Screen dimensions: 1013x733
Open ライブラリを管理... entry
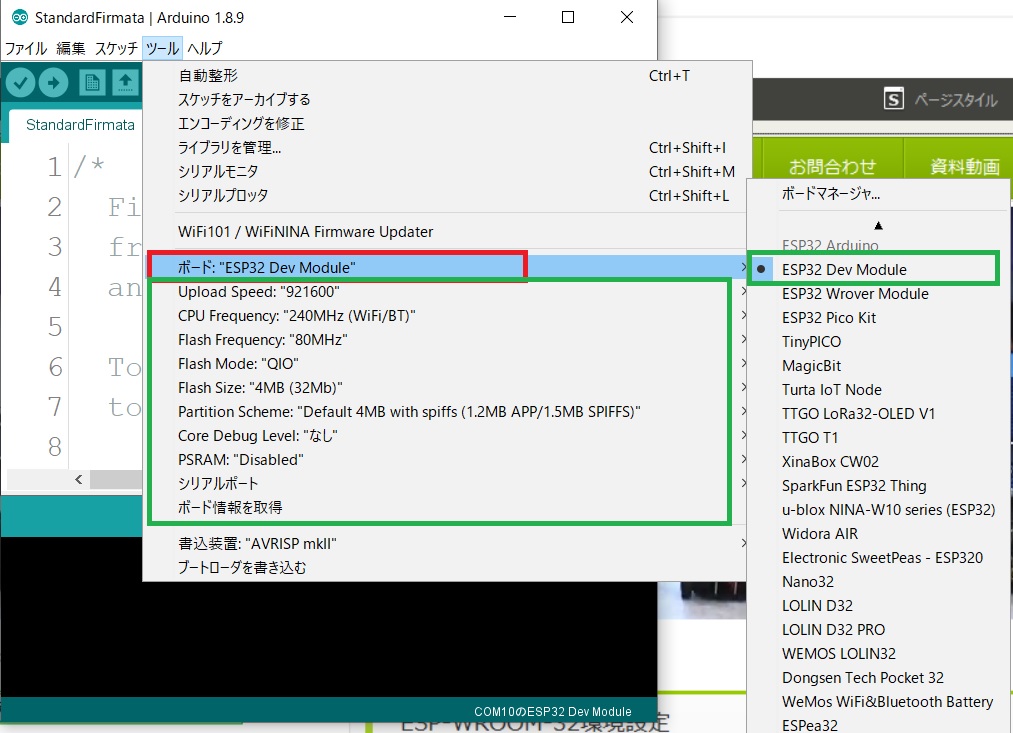[x=447, y=147]
